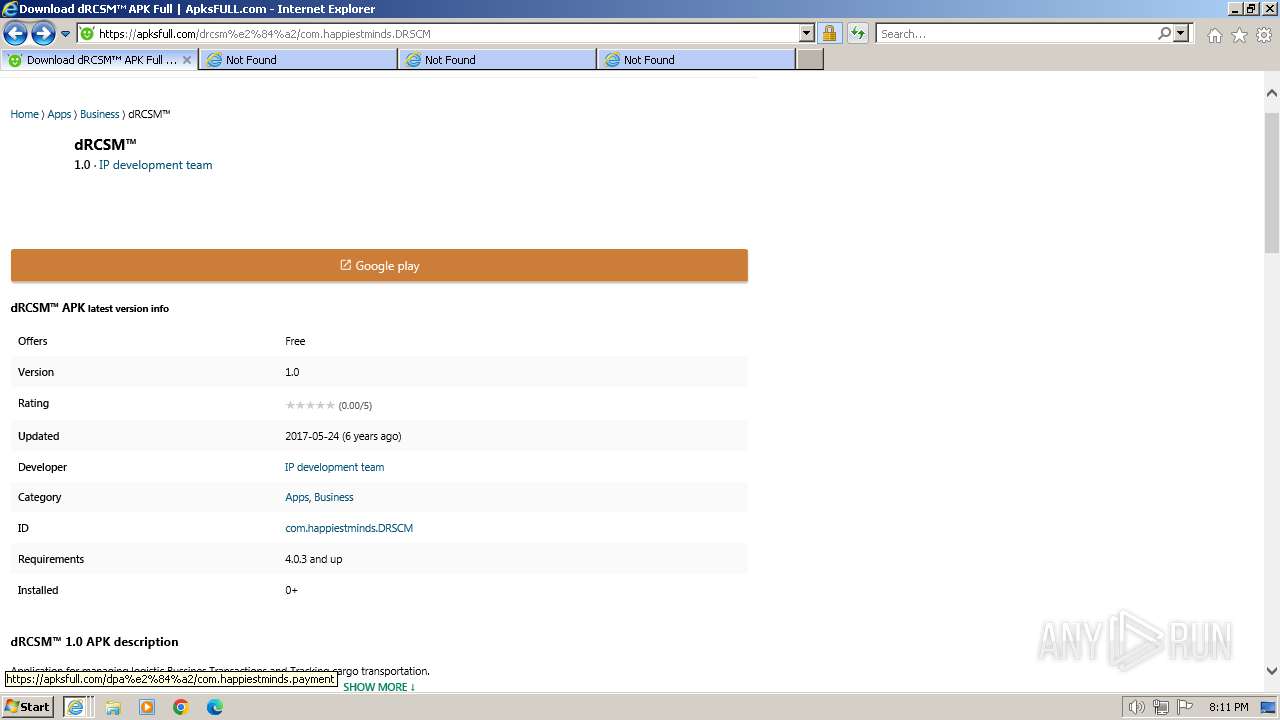The height and width of the screenshot is (720, 1280).
Task: Click the network tray icon
Action: click(x=1161, y=708)
